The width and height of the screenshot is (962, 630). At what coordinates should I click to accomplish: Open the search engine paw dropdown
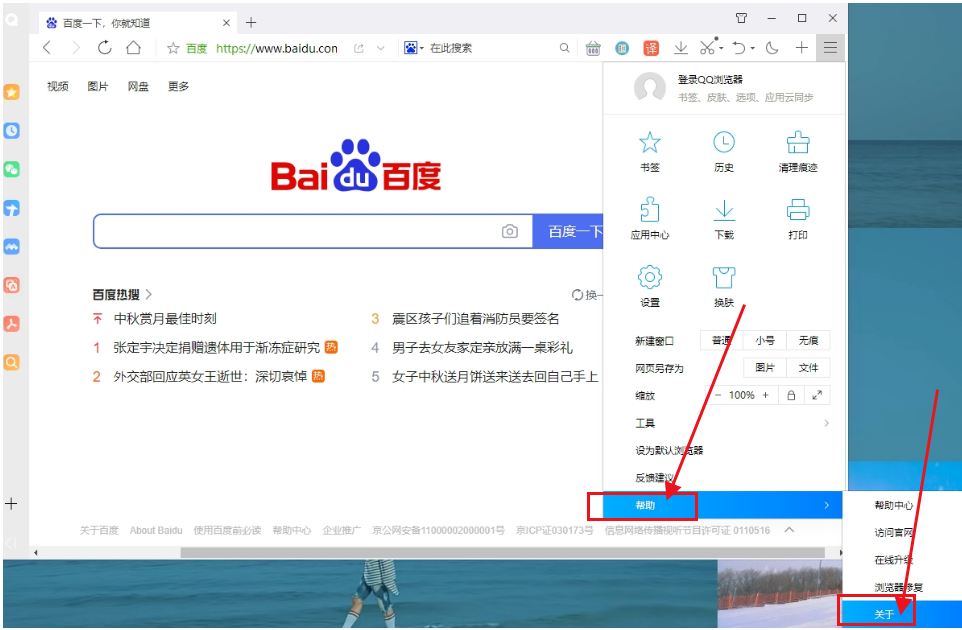coord(414,48)
